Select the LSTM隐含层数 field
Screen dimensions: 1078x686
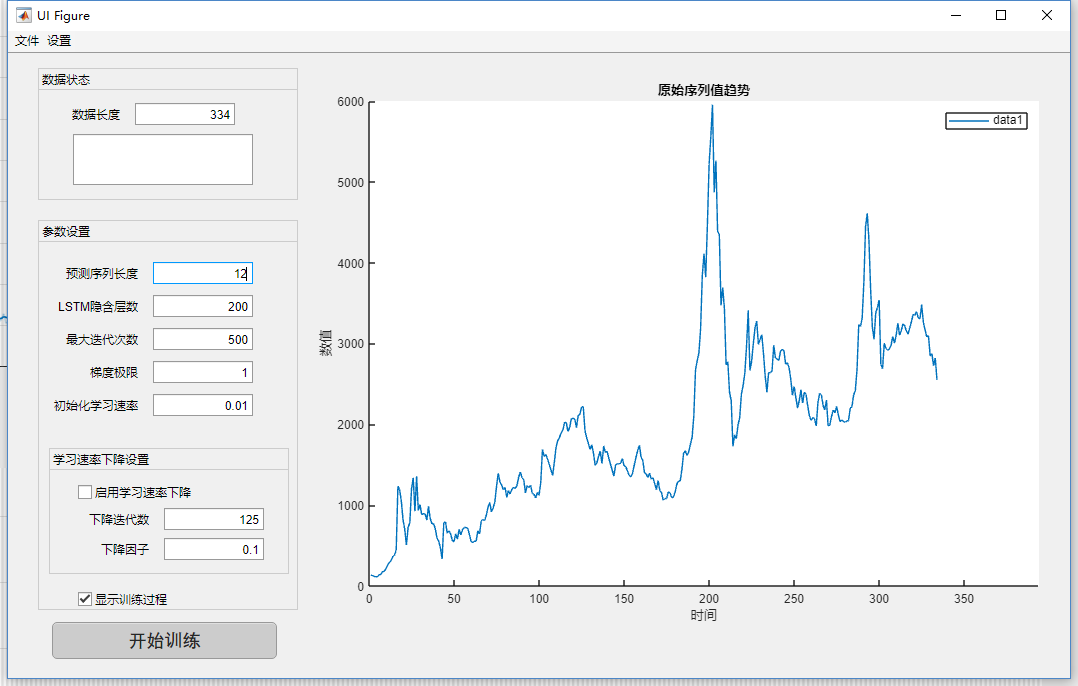(203, 306)
